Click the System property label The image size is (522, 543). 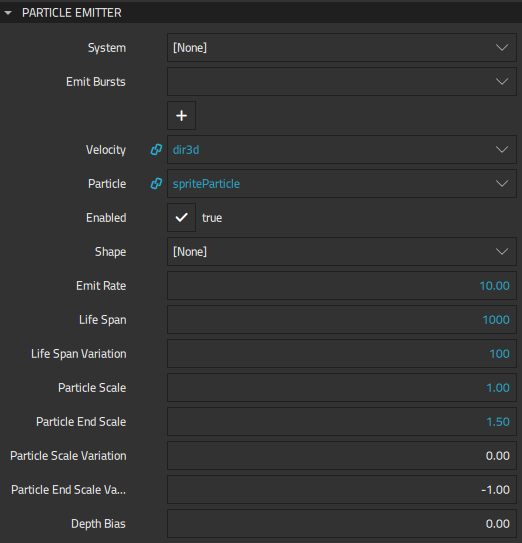[x=107, y=48]
